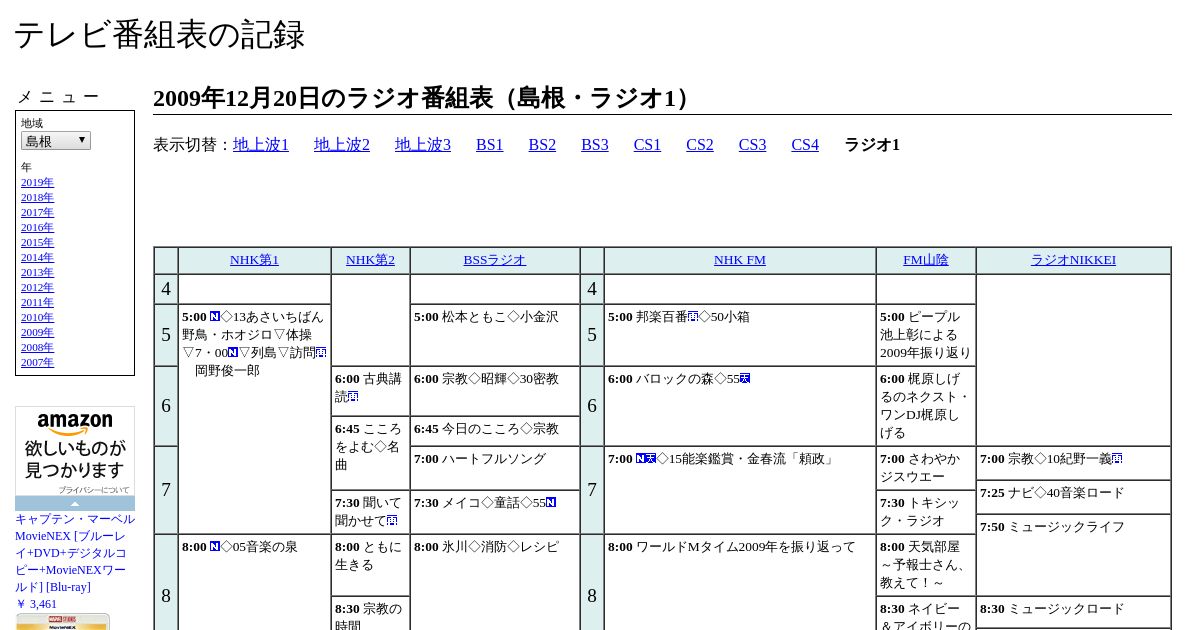The width and height of the screenshot is (1200, 630).
Task: Click the 8:00 ワールドMタイム program
Action: [x=740, y=583]
